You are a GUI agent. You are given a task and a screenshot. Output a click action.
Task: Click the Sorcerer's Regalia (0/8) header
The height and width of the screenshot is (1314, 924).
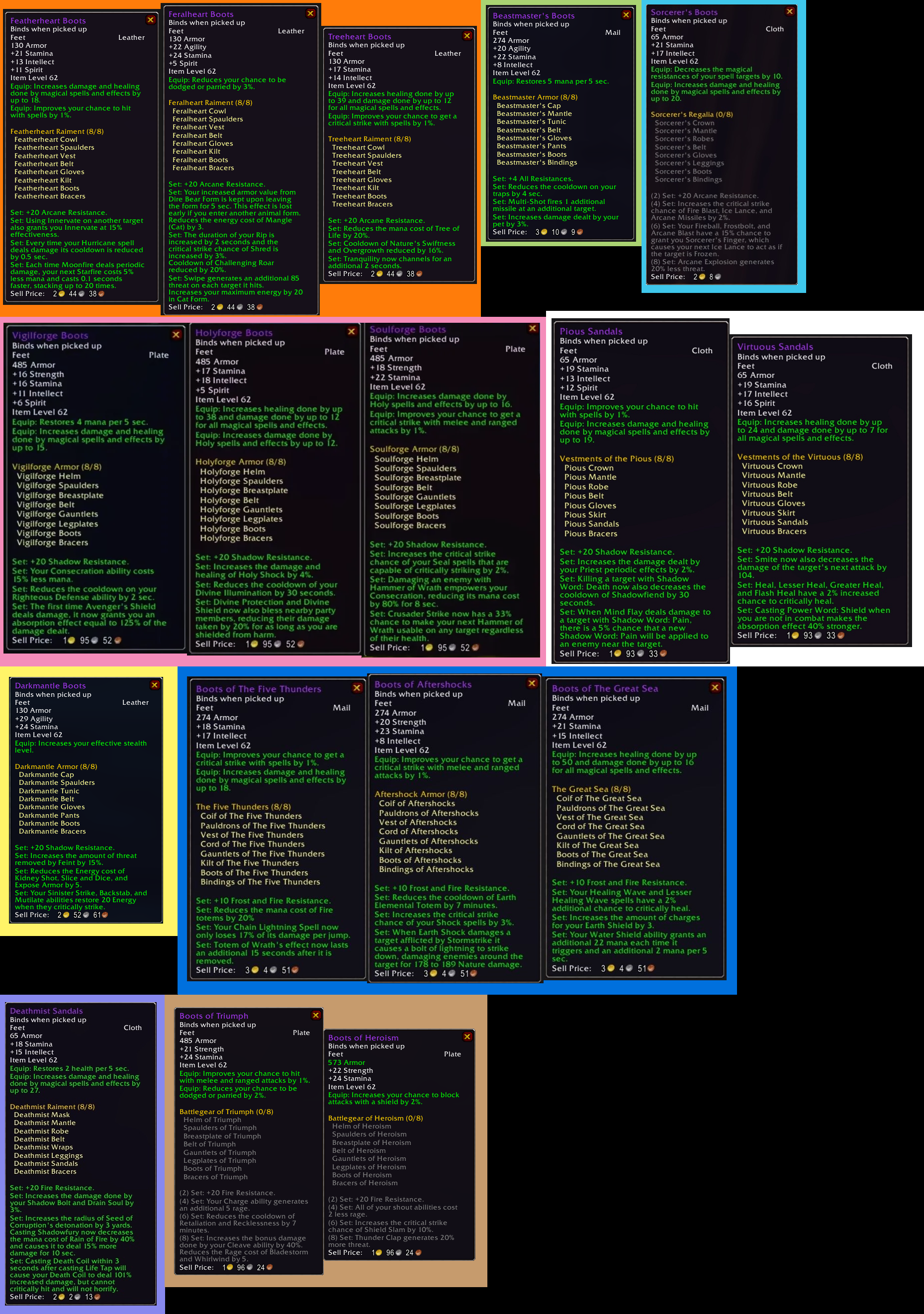tap(692, 114)
